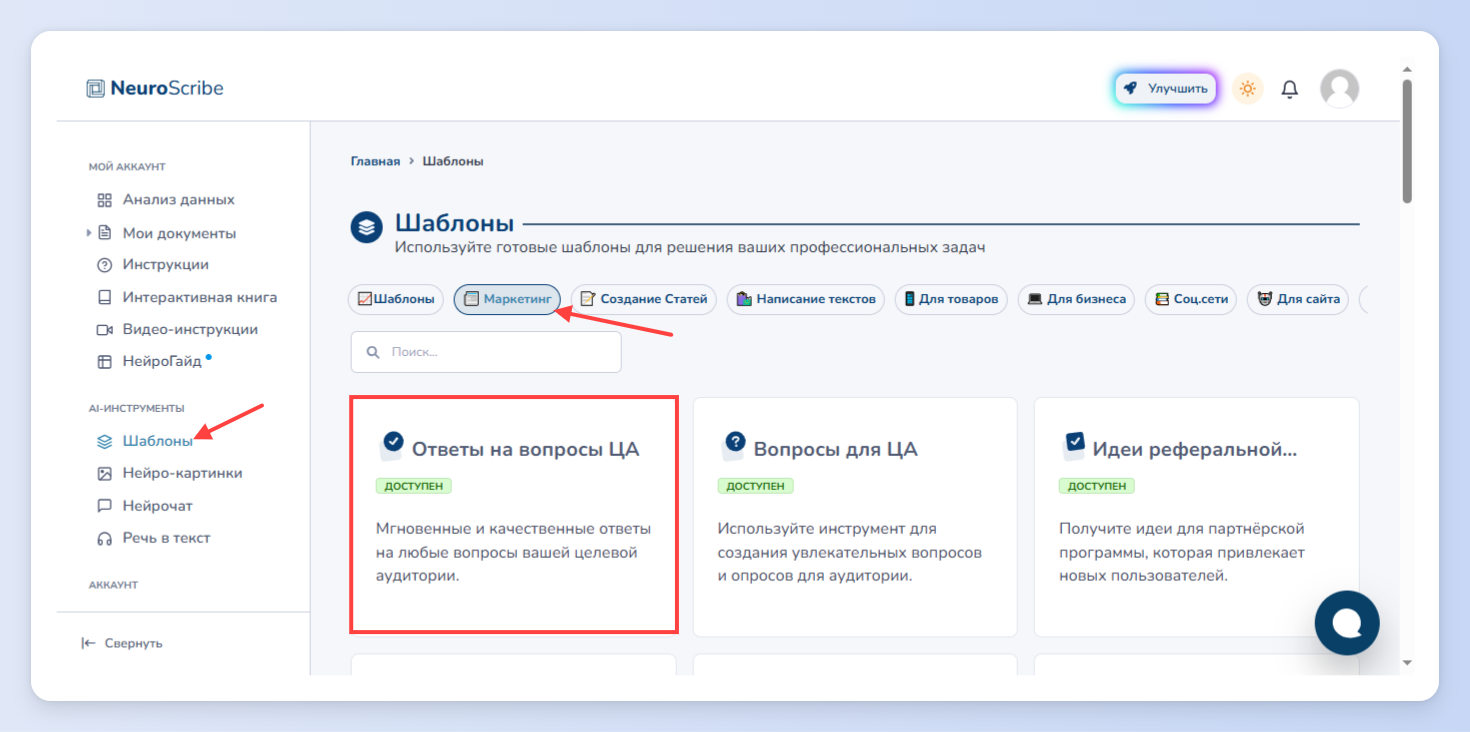Select the Соц.сети chip

[1190, 299]
